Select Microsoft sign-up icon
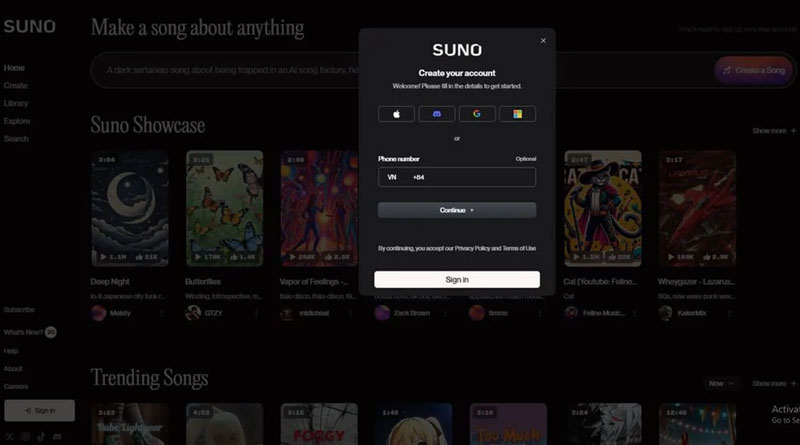The height and width of the screenshot is (445, 800). pyautogui.click(x=517, y=114)
